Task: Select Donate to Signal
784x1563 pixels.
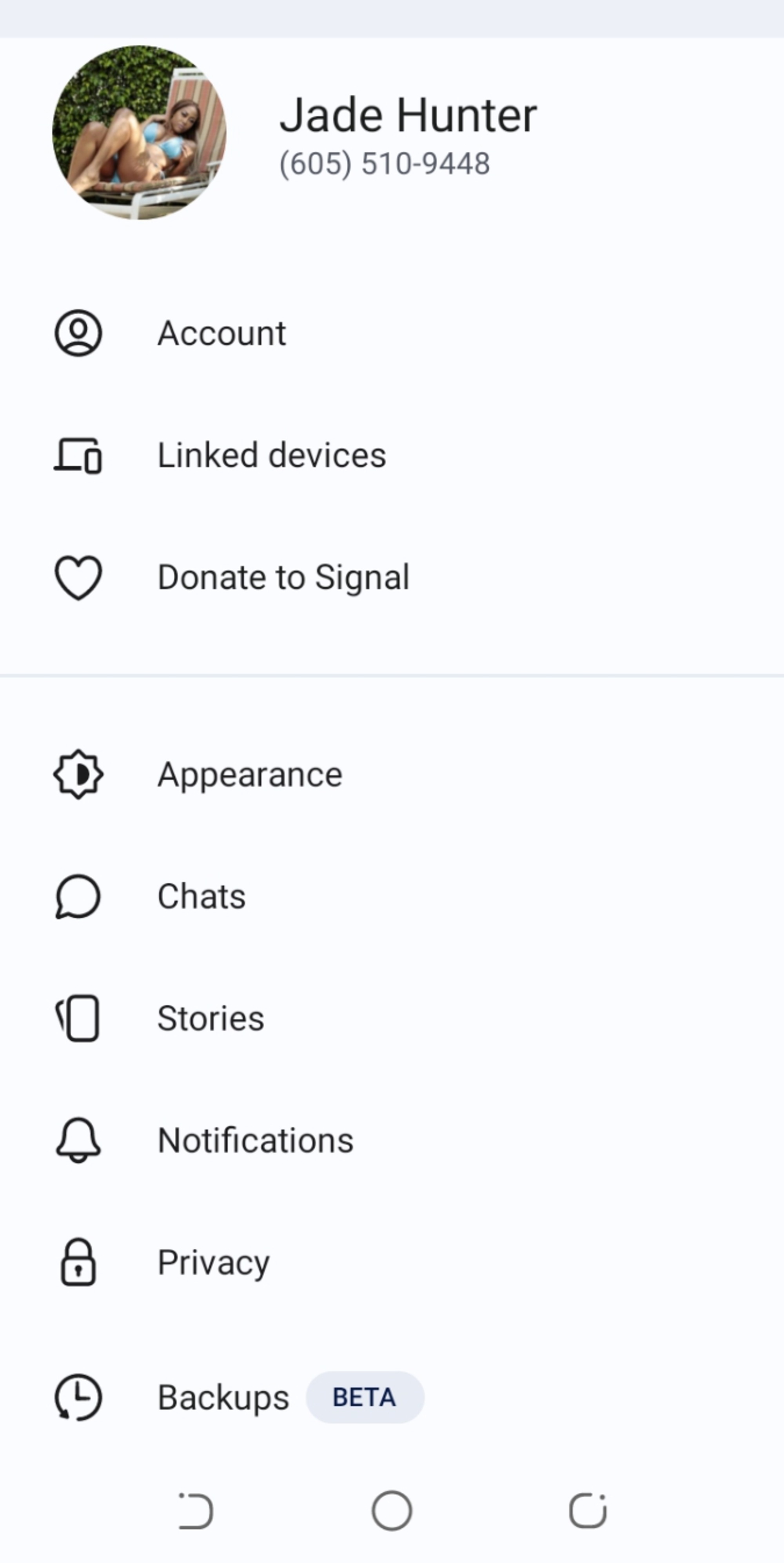Action: click(x=283, y=577)
